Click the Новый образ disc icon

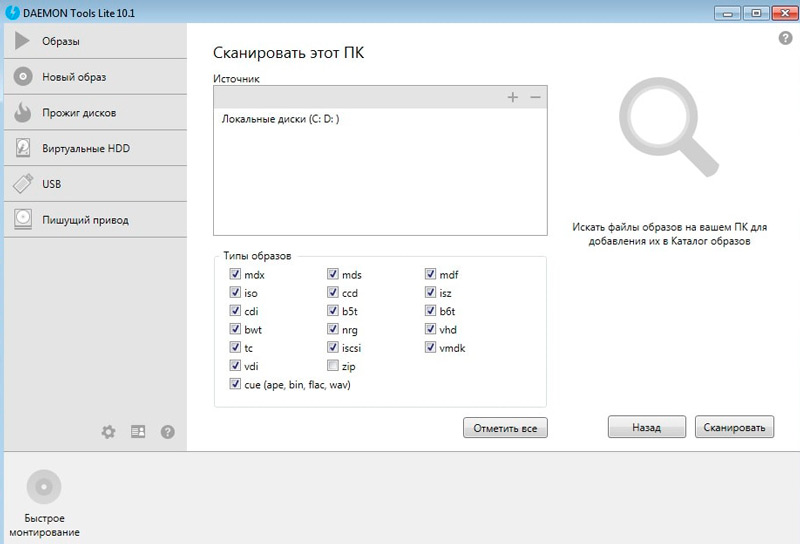[x=23, y=77]
